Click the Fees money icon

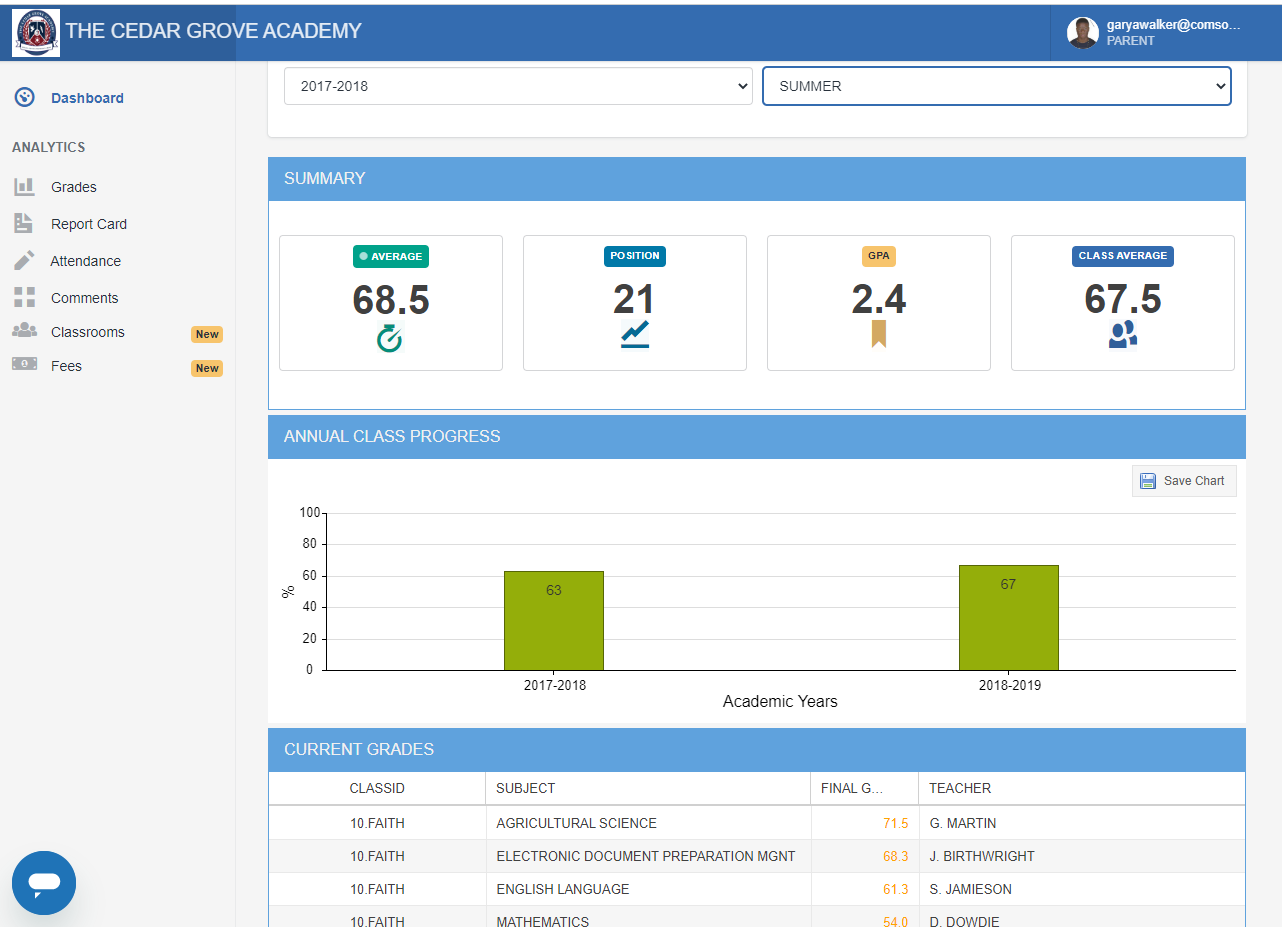pos(24,365)
